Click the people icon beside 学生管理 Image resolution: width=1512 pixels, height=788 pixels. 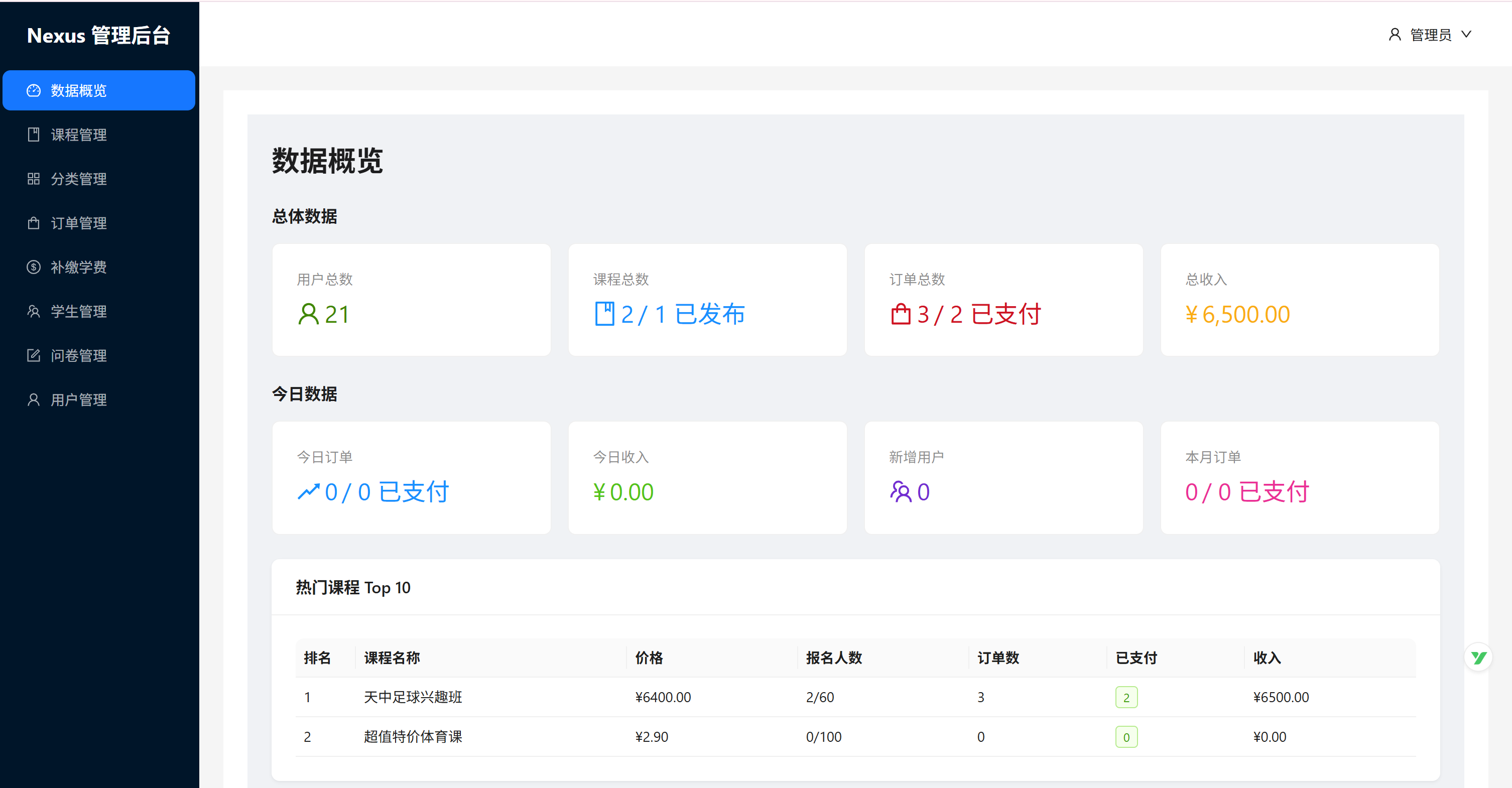pos(34,311)
